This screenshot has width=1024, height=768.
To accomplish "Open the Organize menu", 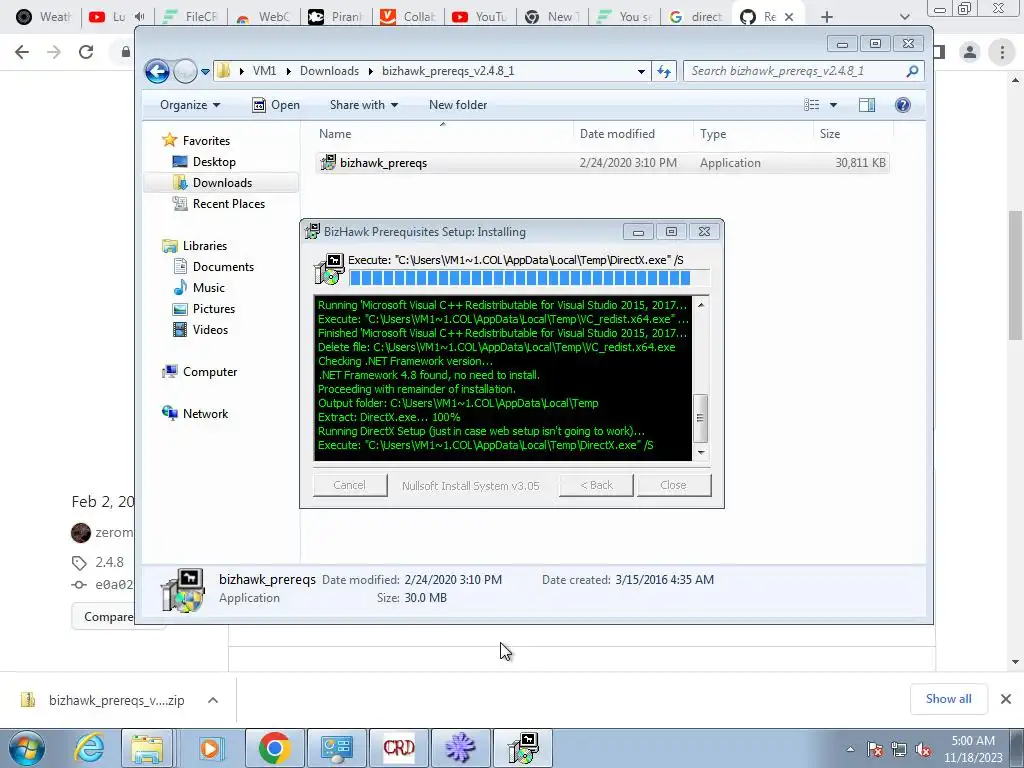I will click(x=190, y=105).
